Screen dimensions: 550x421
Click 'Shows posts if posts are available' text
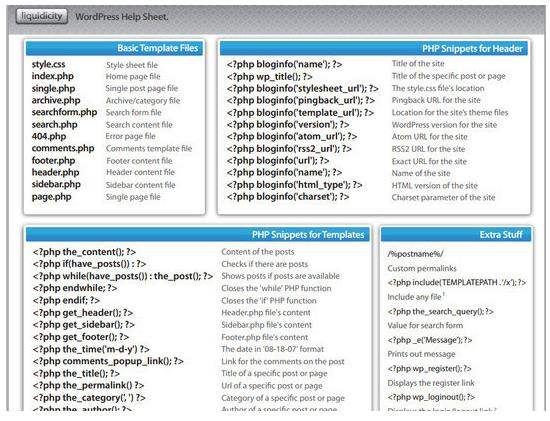[281, 276]
